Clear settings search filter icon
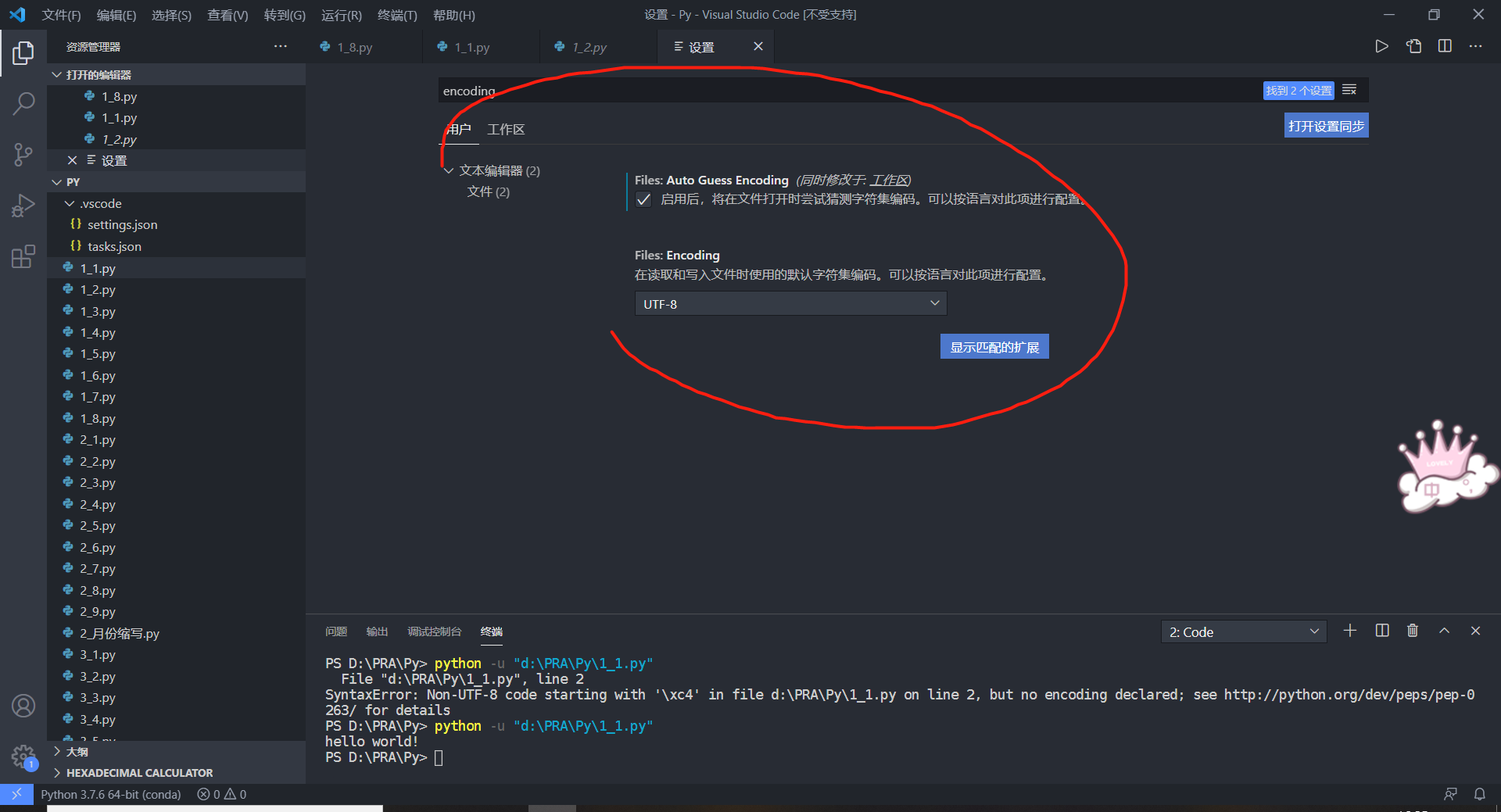Image resolution: width=1501 pixels, height=812 pixels. [1349, 90]
